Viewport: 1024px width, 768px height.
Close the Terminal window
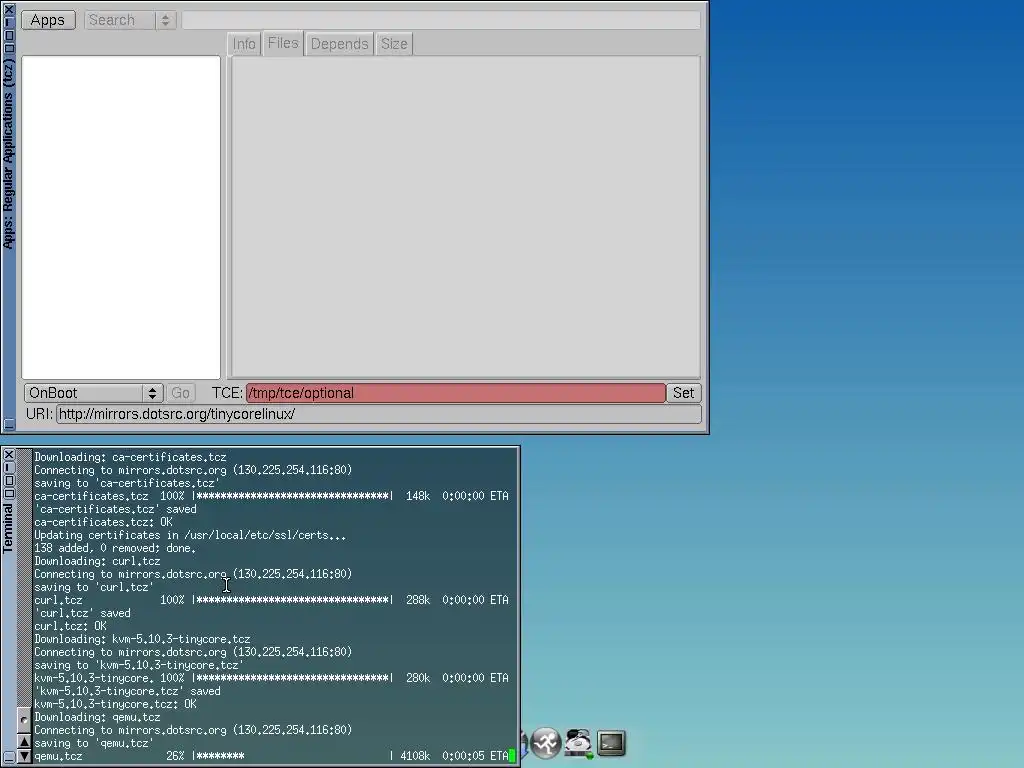(8, 455)
